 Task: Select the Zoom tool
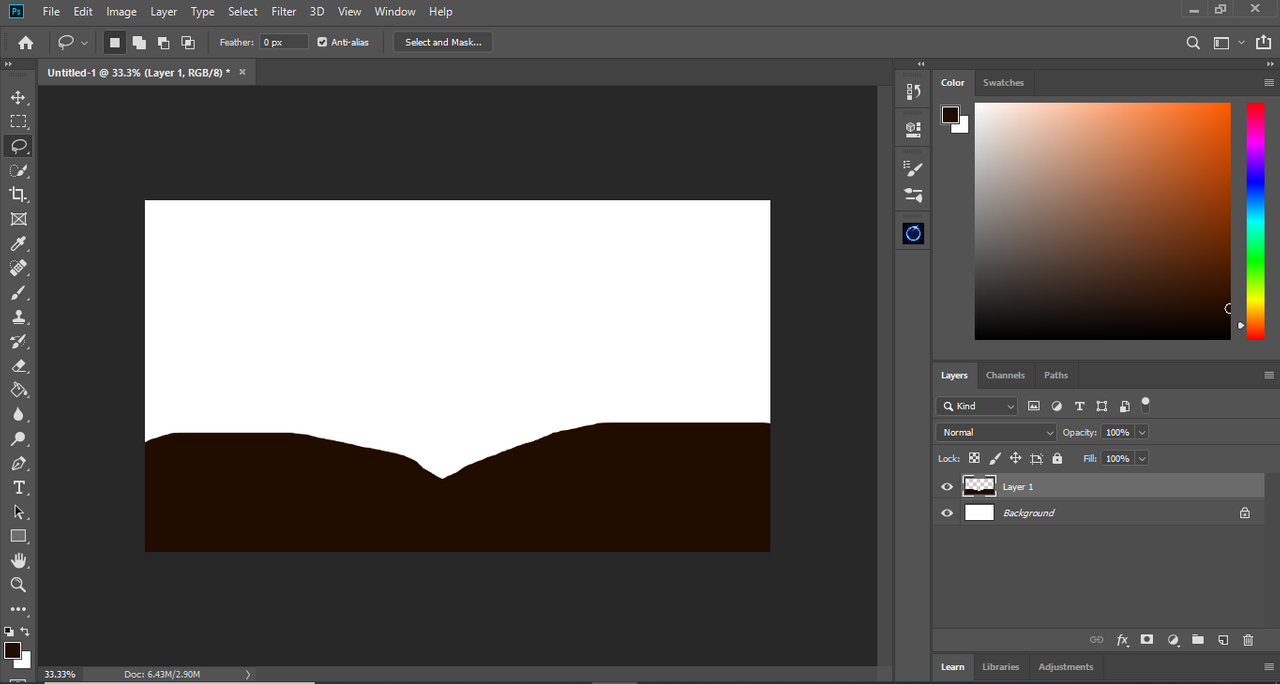pos(18,585)
